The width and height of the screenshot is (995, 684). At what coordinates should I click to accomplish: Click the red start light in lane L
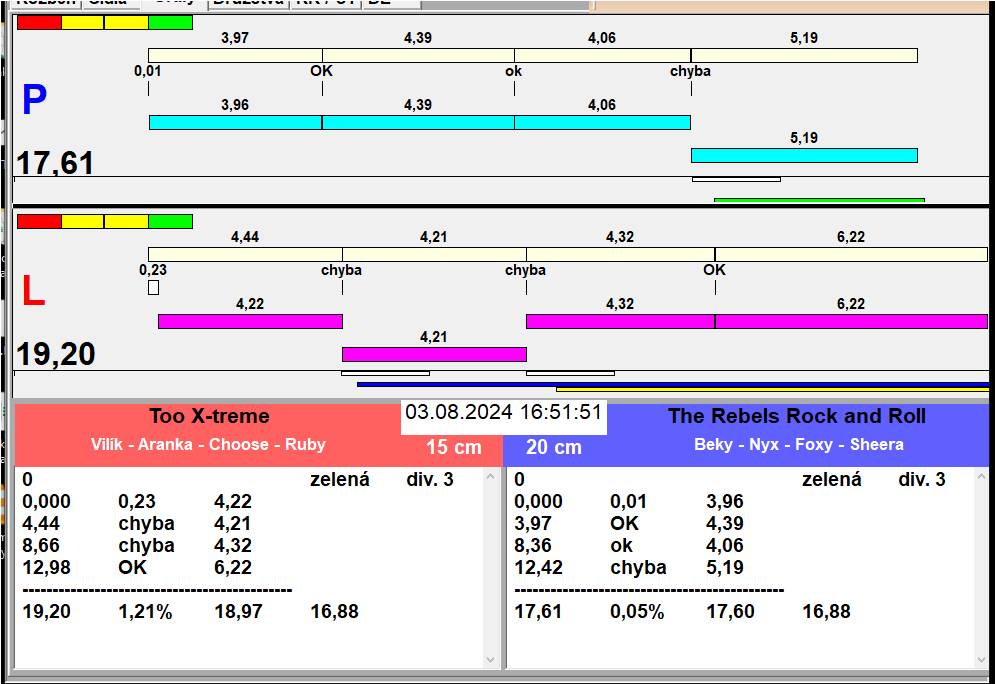pos(39,221)
